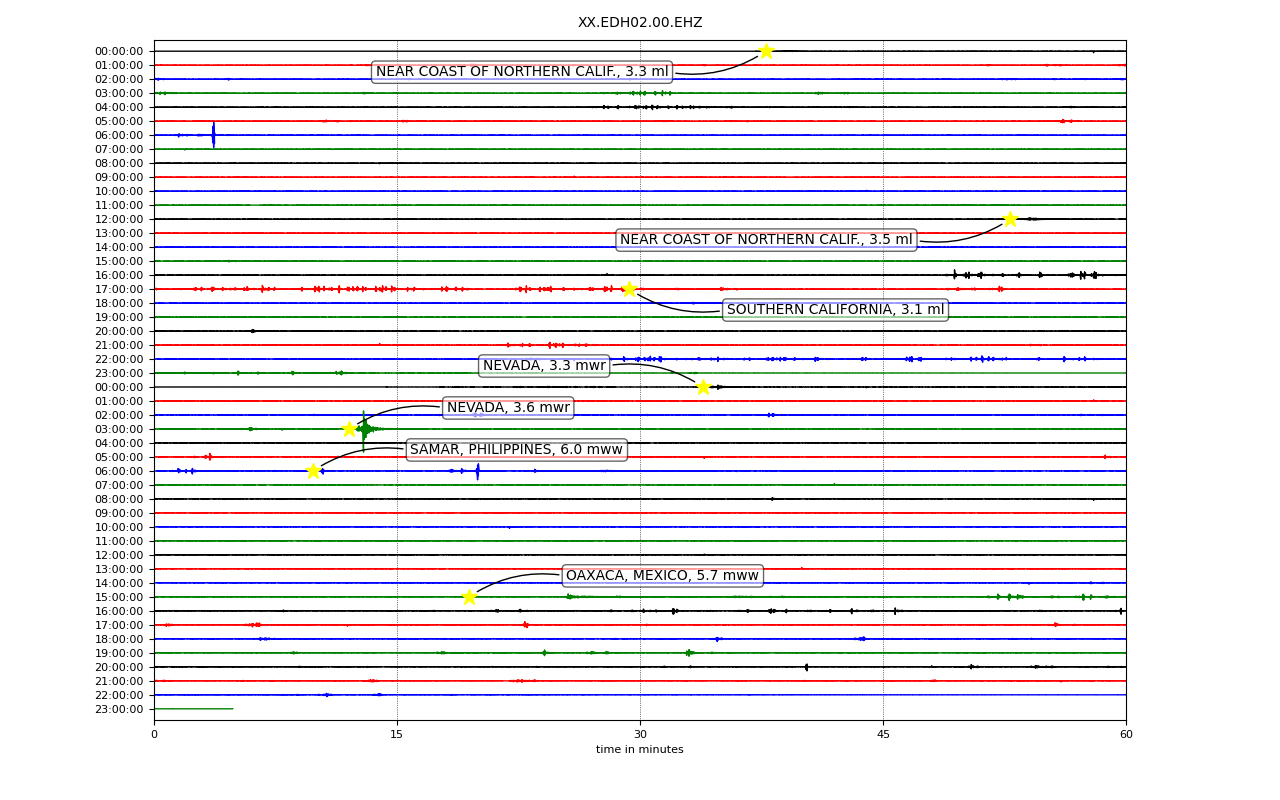The width and height of the screenshot is (1280, 800).
Task: Click the XX.EDH02.00.EHZ plot title
Action: point(640,22)
